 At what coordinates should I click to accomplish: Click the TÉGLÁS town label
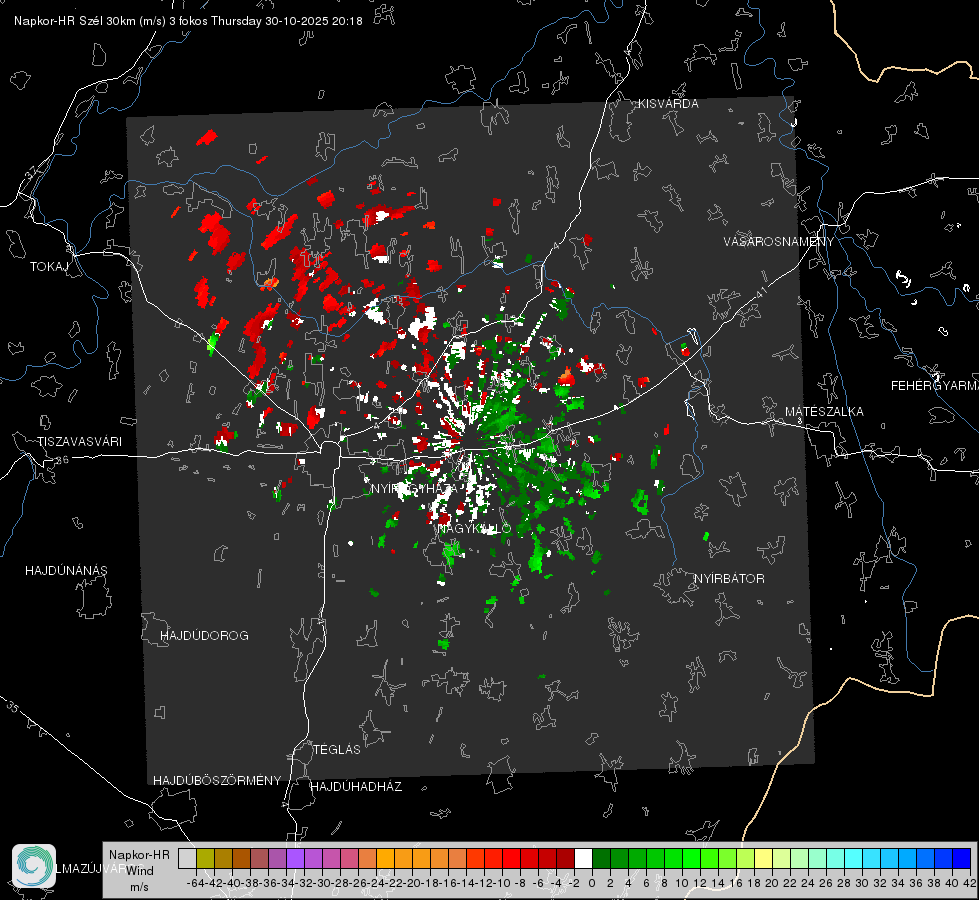[337, 750]
